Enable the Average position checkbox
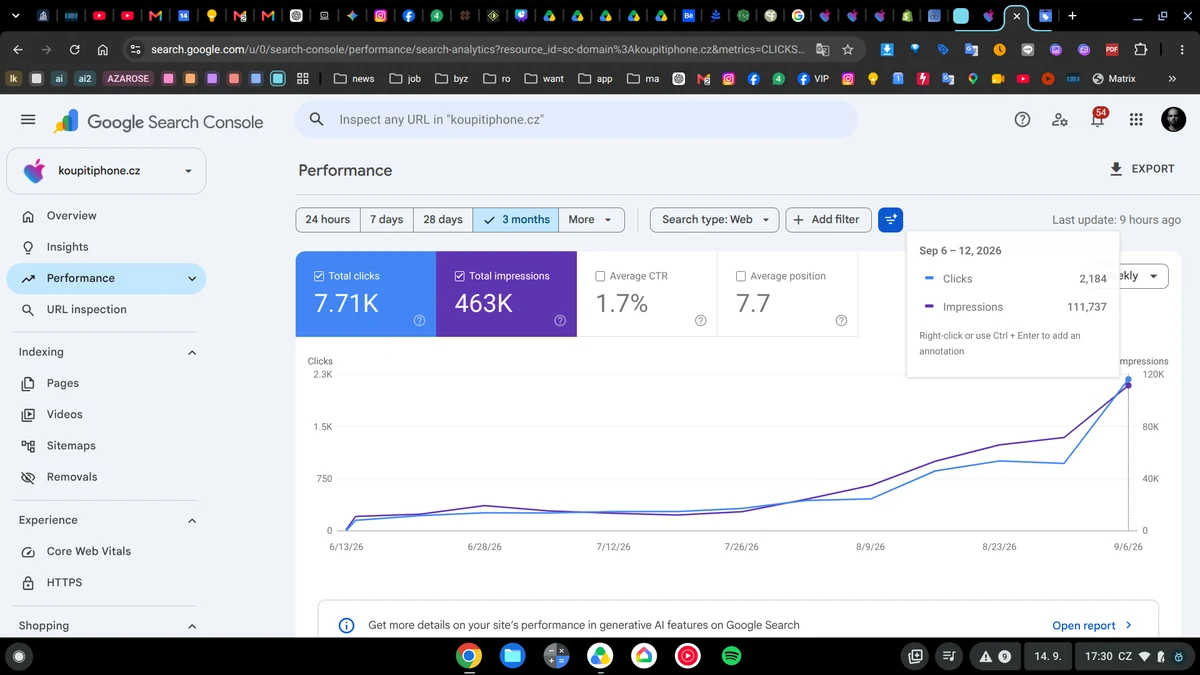The height and width of the screenshot is (675, 1200). (x=741, y=276)
